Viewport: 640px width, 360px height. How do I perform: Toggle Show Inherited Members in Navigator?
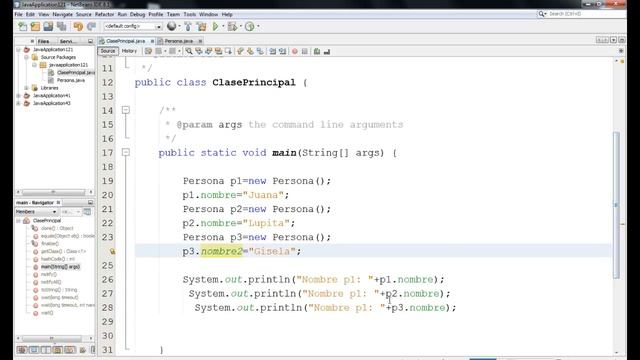[x=22, y=350]
